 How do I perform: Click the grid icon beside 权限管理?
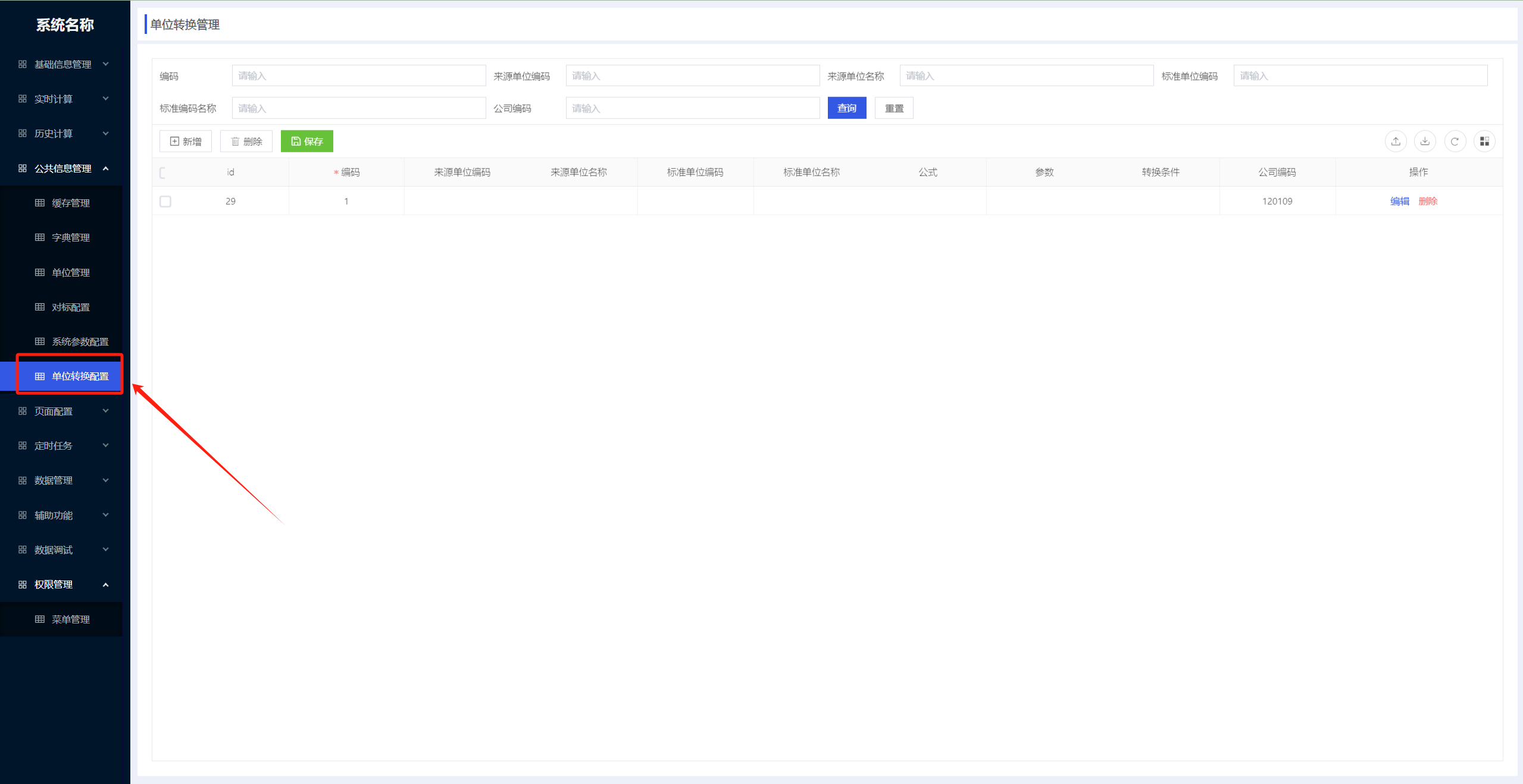coord(23,585)
